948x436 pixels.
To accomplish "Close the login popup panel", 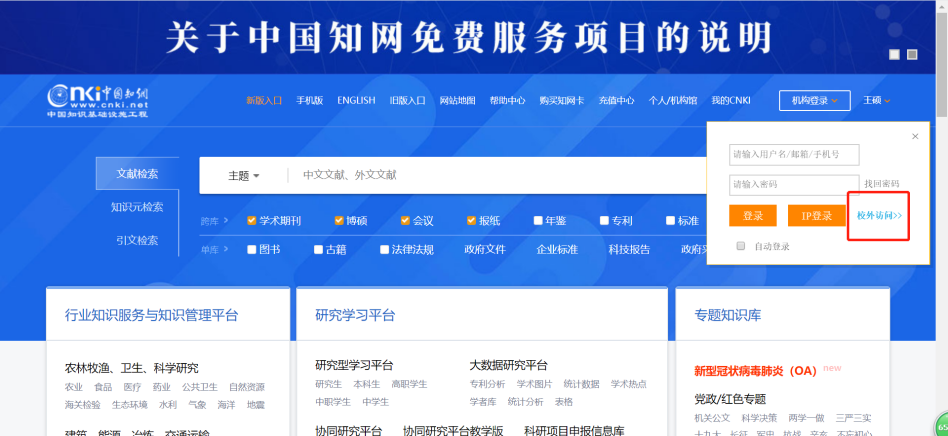I will (915, 137).
